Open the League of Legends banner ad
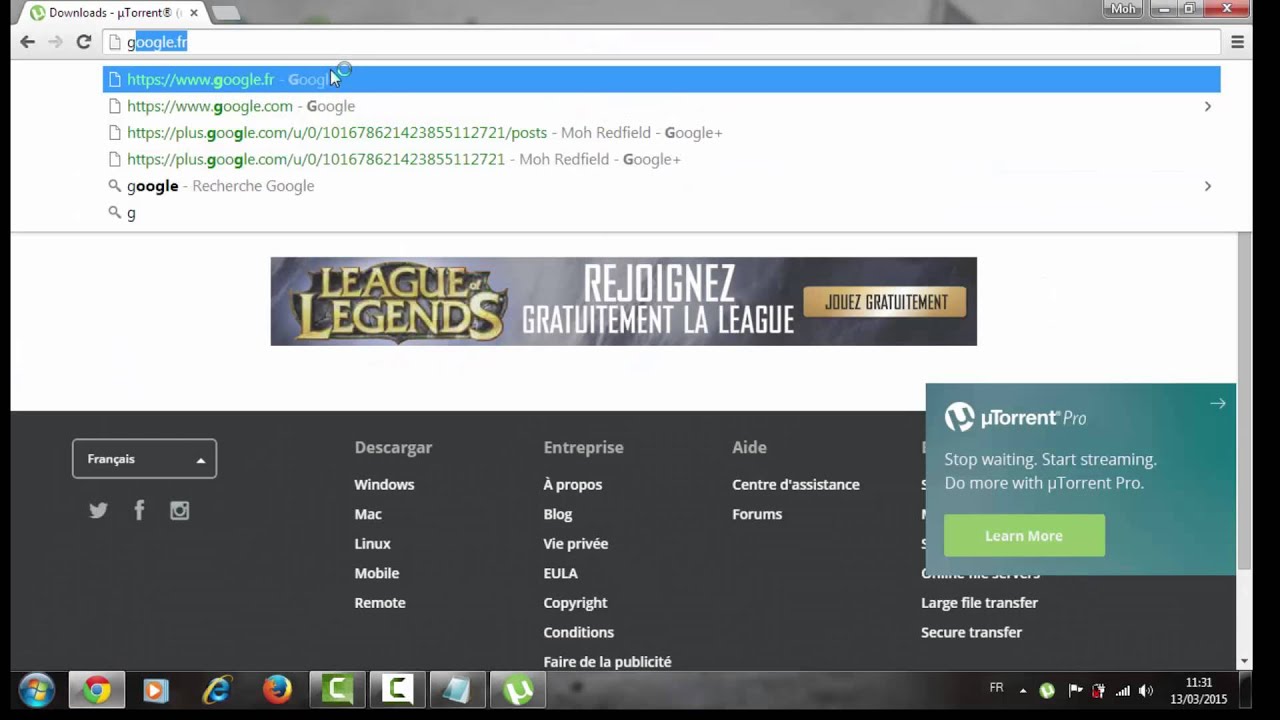Image resolution: width=1280 pixels, height=720 pixels. (x=623, y=301)
